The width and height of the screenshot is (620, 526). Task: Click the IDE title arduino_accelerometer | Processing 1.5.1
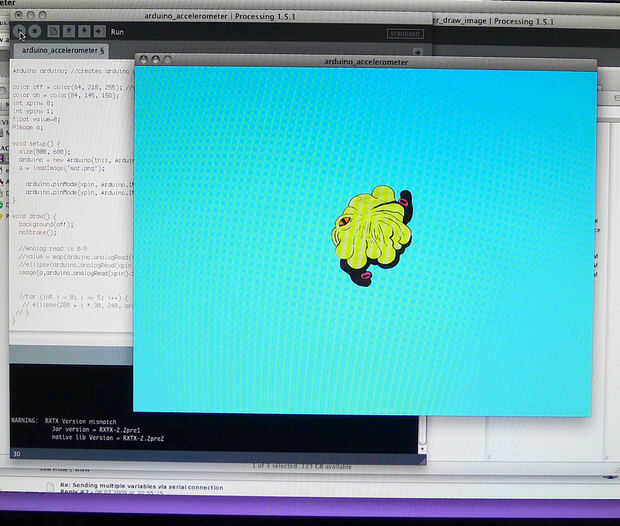(219, 16)
